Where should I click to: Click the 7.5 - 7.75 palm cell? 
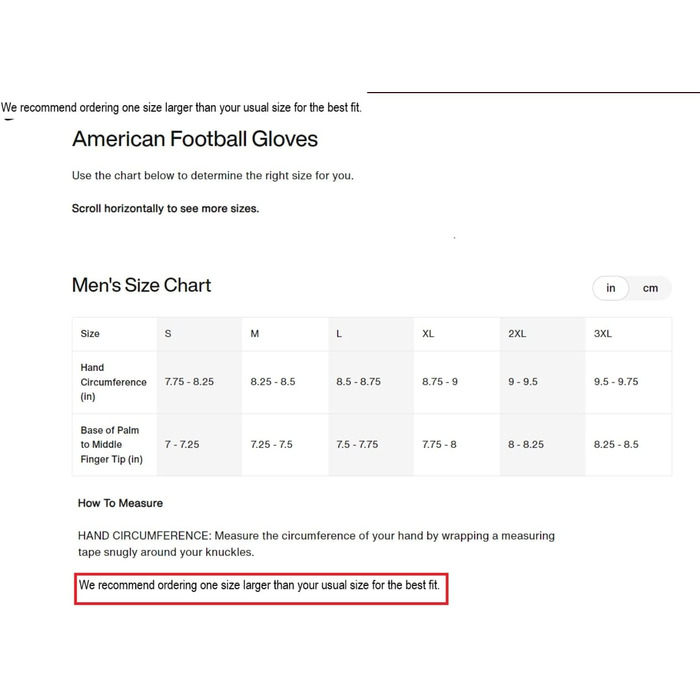(x=357, y=445)
